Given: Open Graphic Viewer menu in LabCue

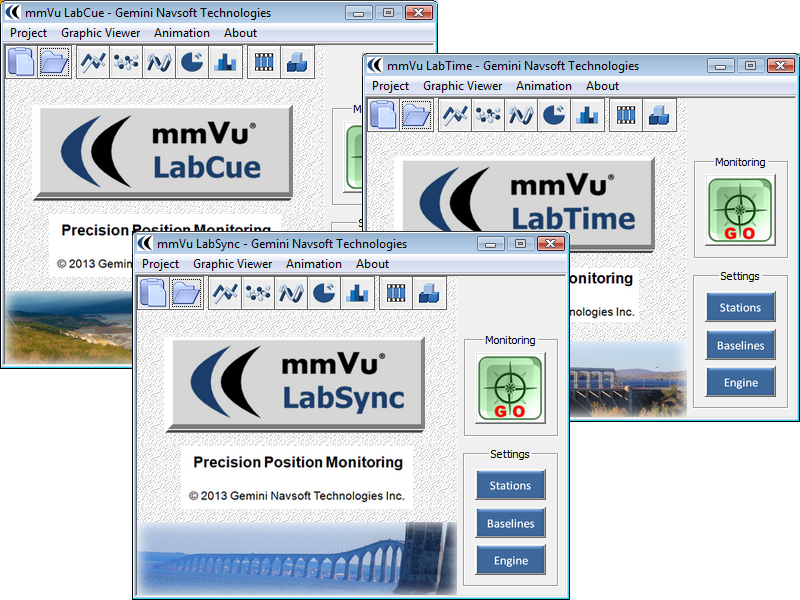Looking at the screenshot, I should pyautogui.click(x=101, y=33).
